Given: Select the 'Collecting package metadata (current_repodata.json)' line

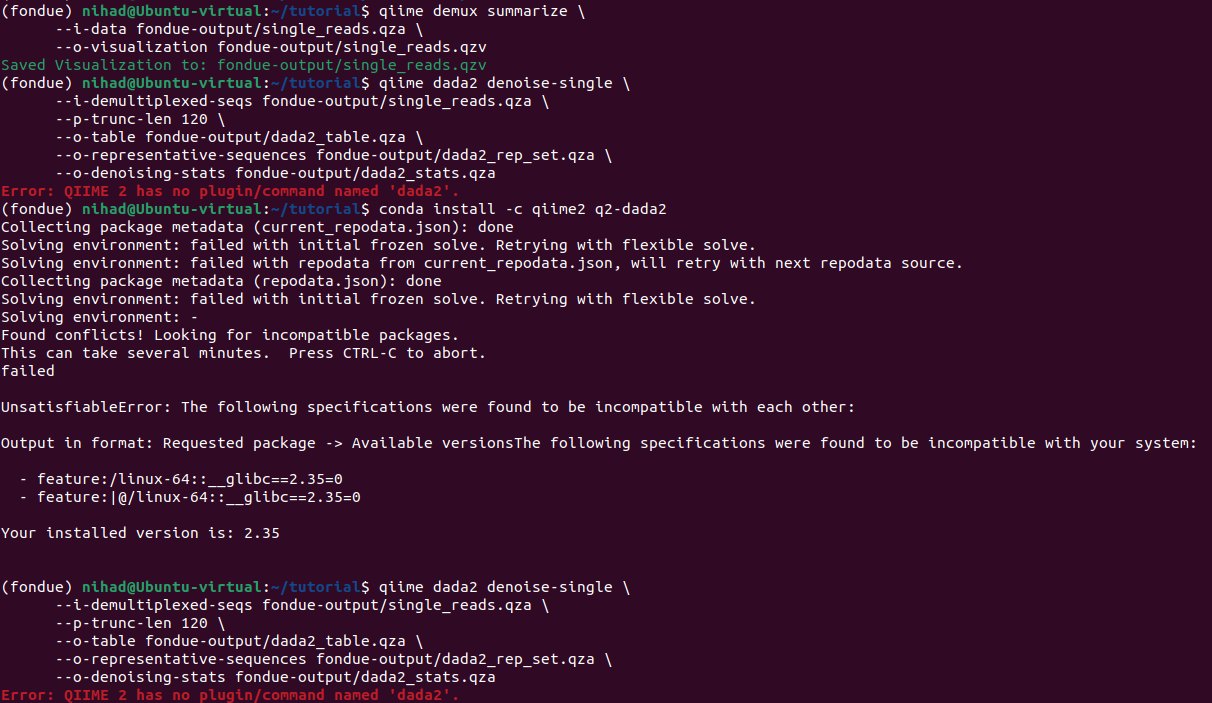Looking at the screenshot, I should coord(257,227).
